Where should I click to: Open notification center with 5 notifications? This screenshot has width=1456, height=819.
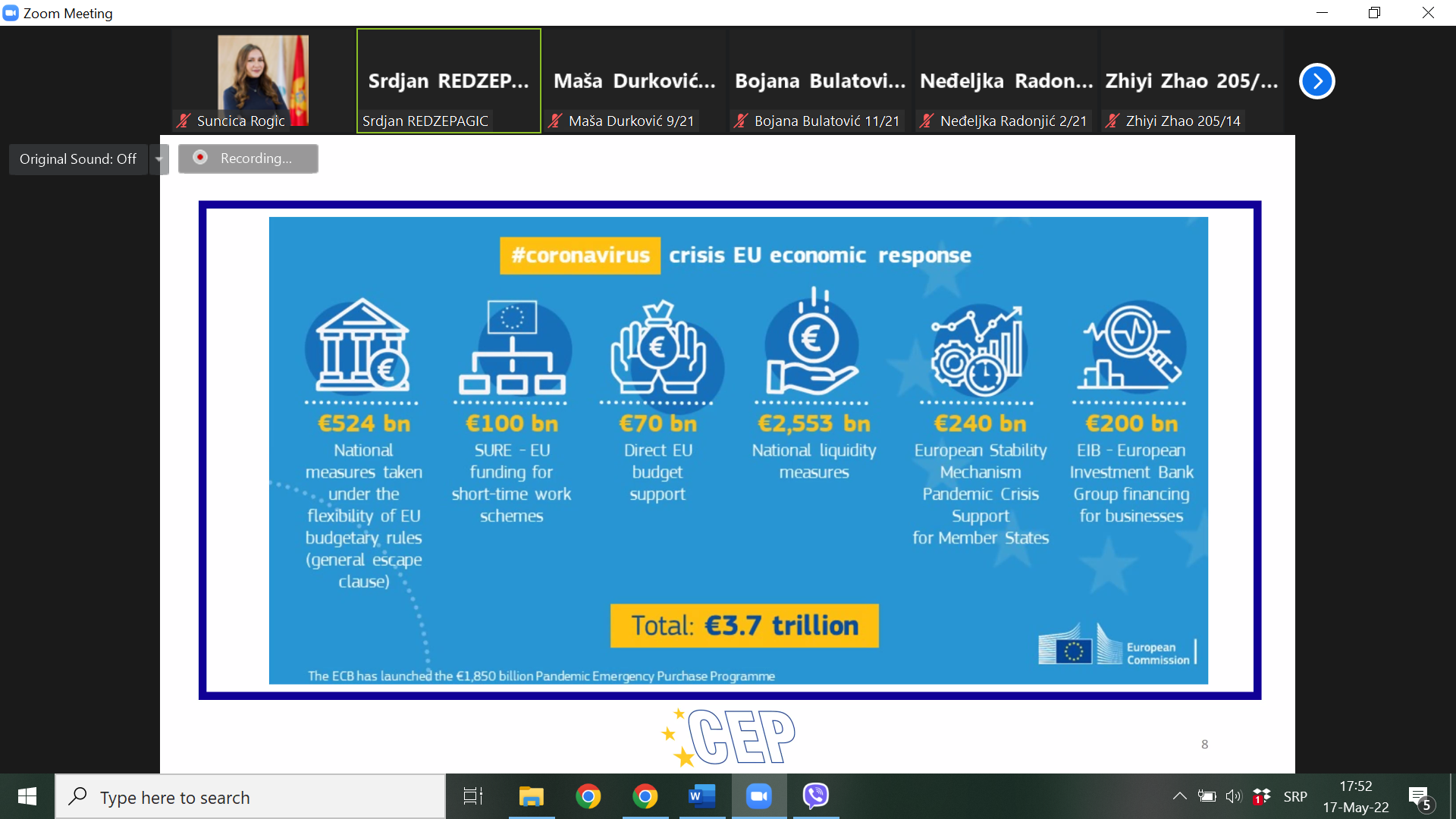(1420, 798)
